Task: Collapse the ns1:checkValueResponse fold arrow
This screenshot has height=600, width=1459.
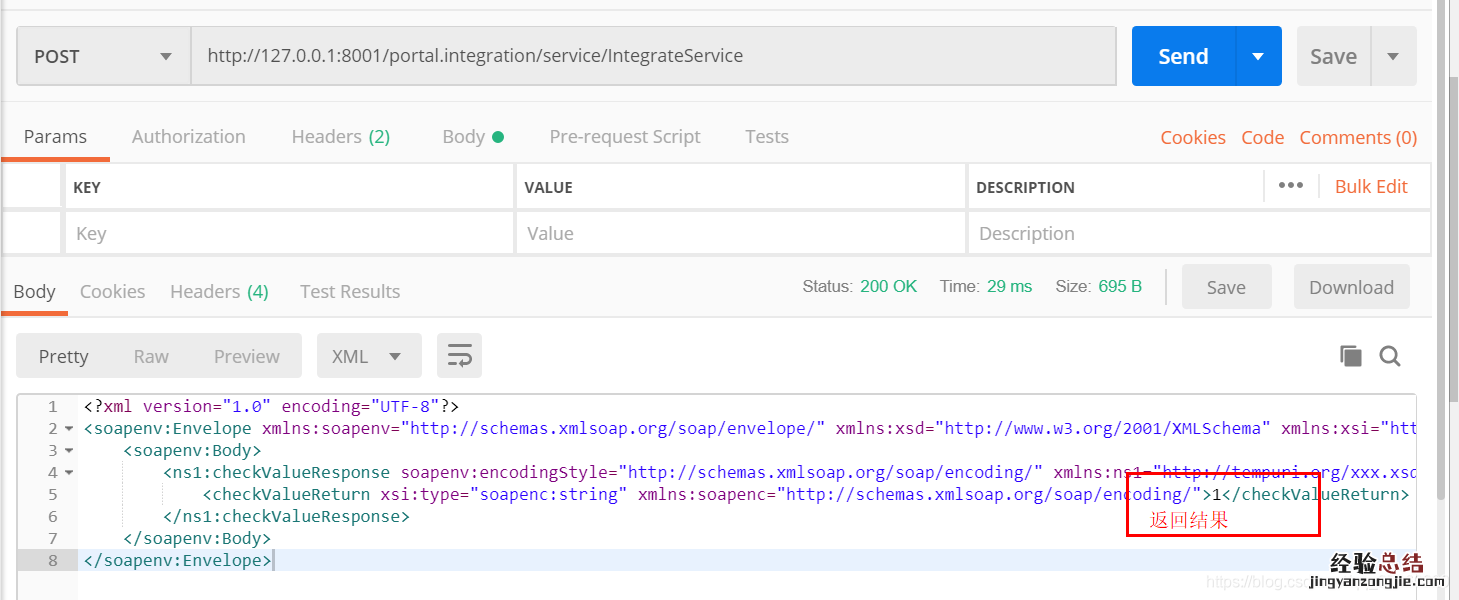Action: pyautogui.click(x=69, y=473)
